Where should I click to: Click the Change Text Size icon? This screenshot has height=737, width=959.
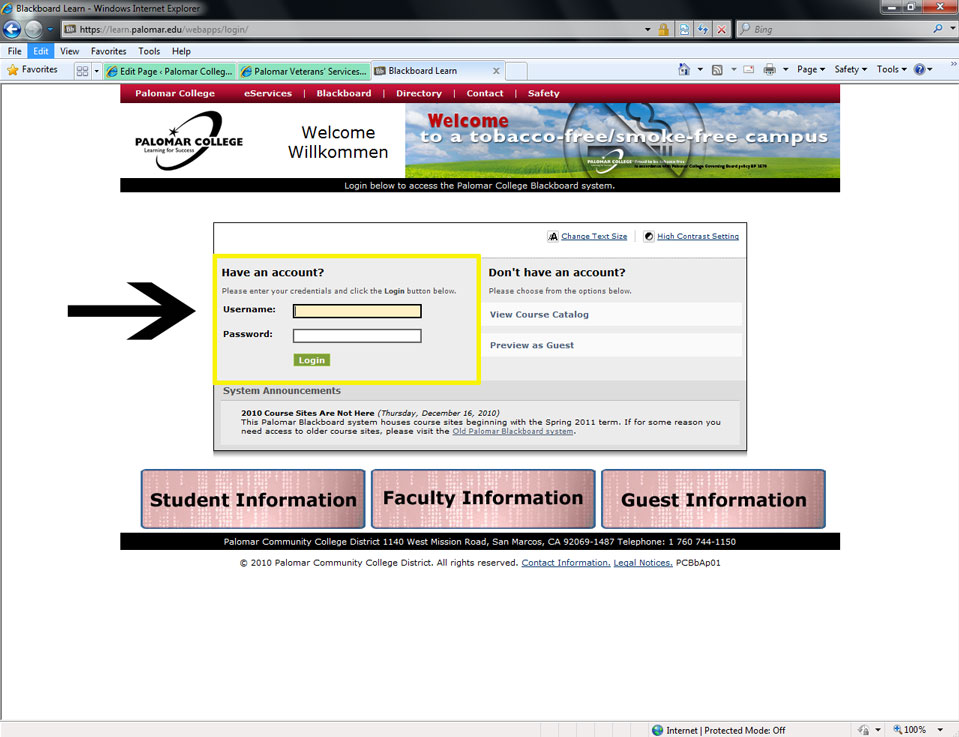point(553,236)
